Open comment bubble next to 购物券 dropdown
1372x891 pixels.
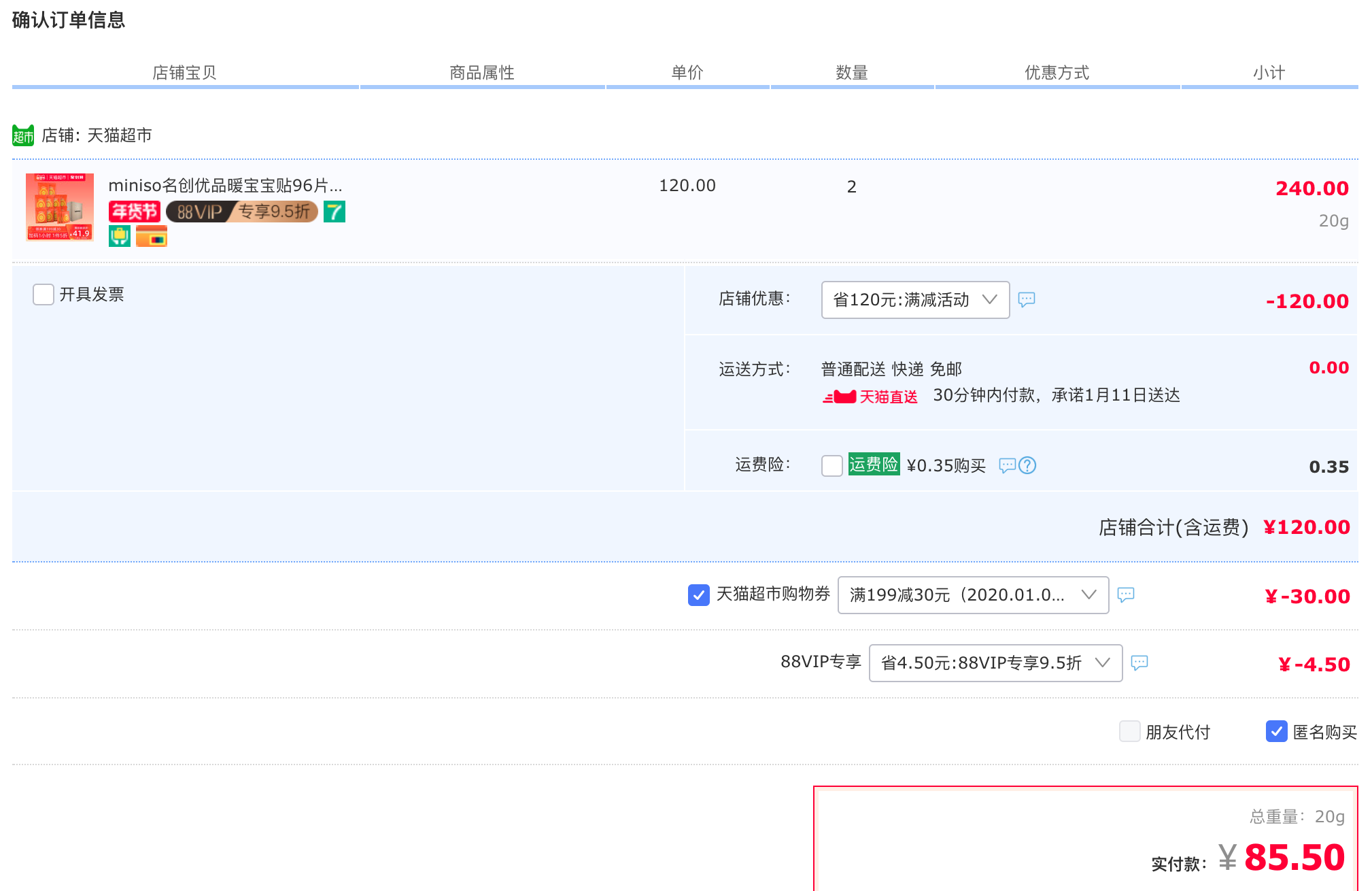1126,594
